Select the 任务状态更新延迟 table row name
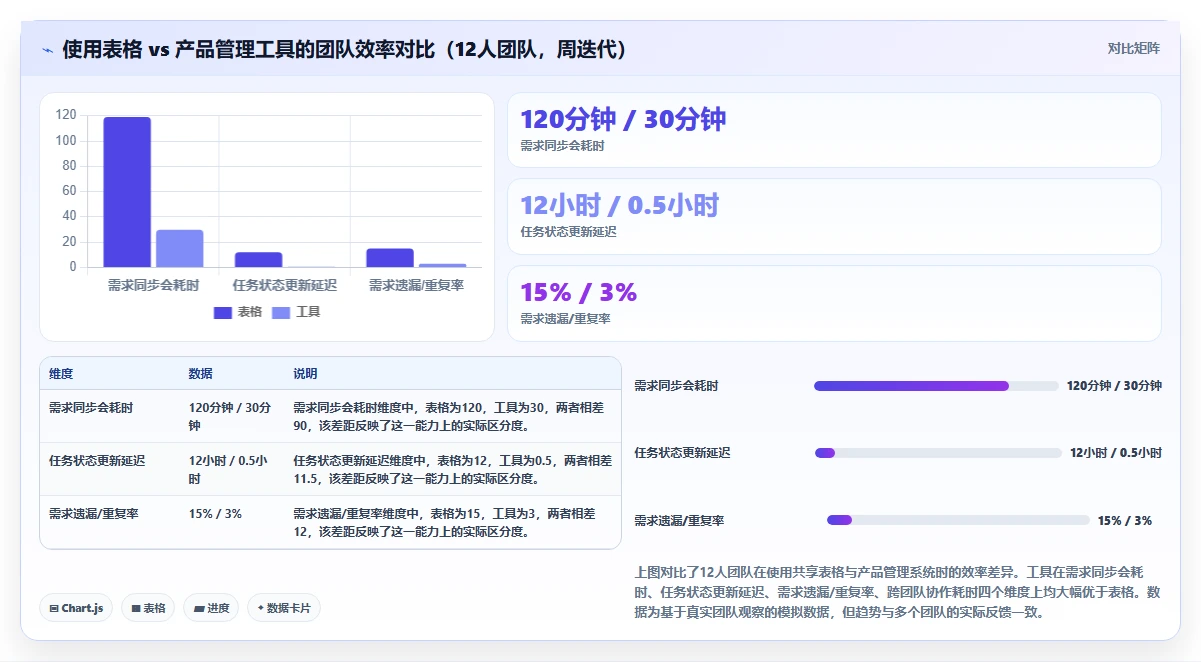1201x662 pixels. point(97,461)
